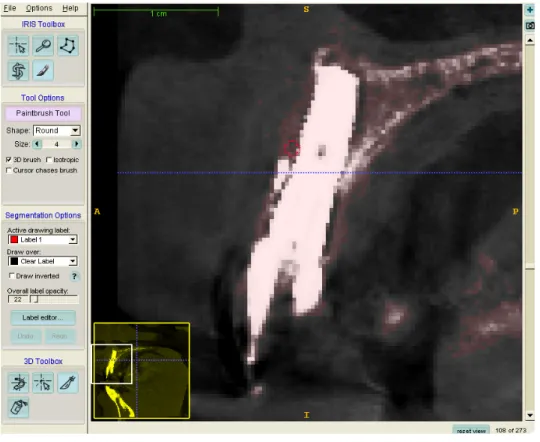Click the opacity value field showing 22
Screen dimensions: 540x442
point(18,299)
